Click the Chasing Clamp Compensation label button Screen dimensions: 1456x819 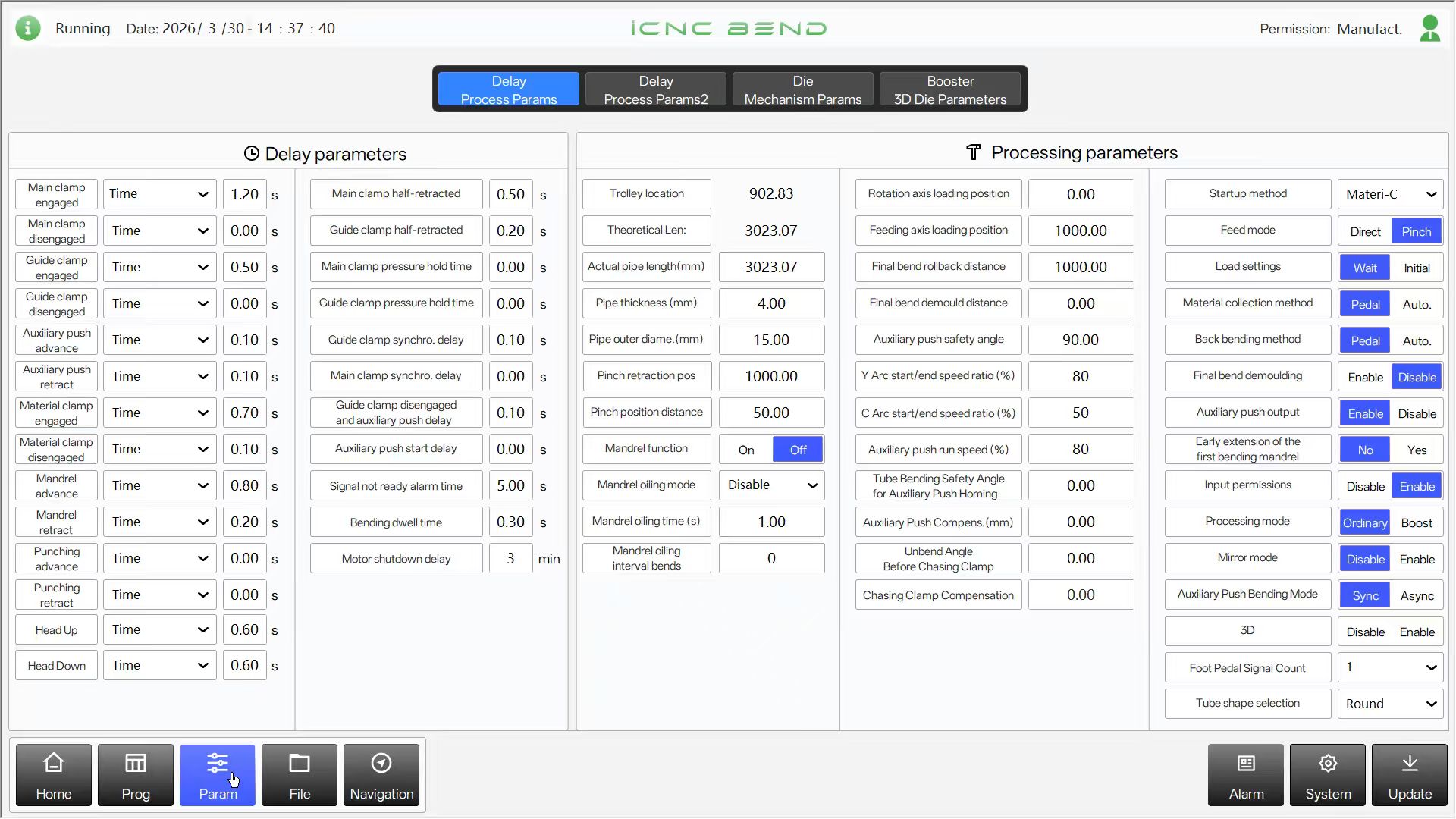click(x=939, y=595)
